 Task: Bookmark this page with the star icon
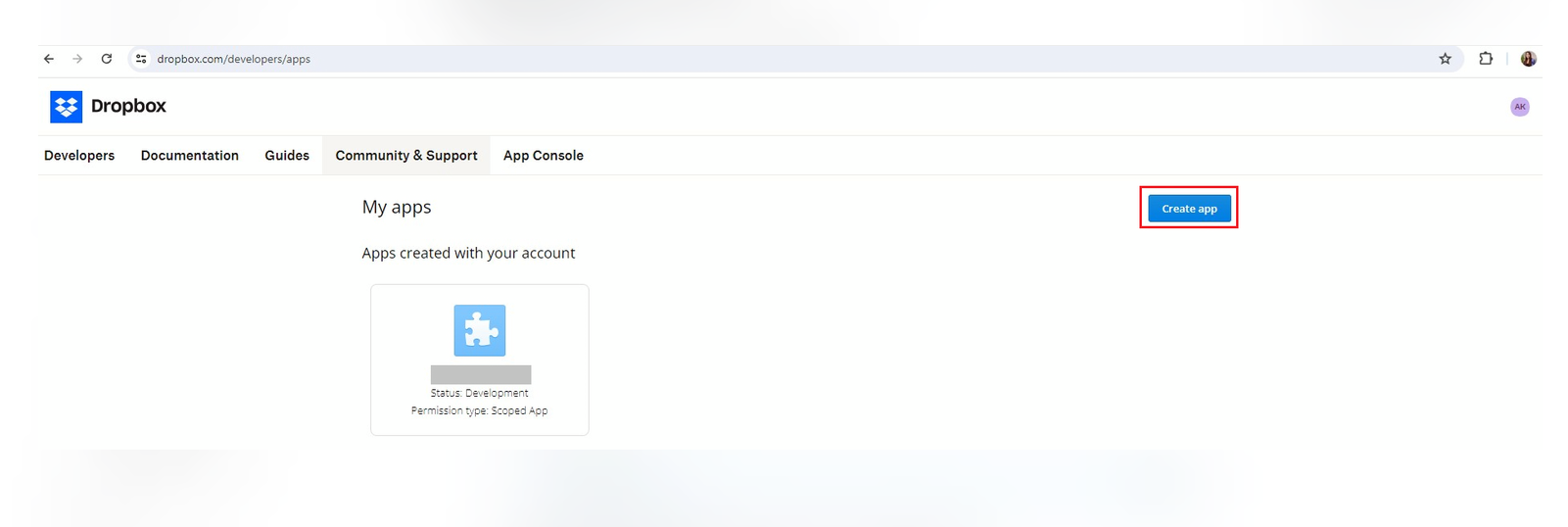pos(1445,59)
